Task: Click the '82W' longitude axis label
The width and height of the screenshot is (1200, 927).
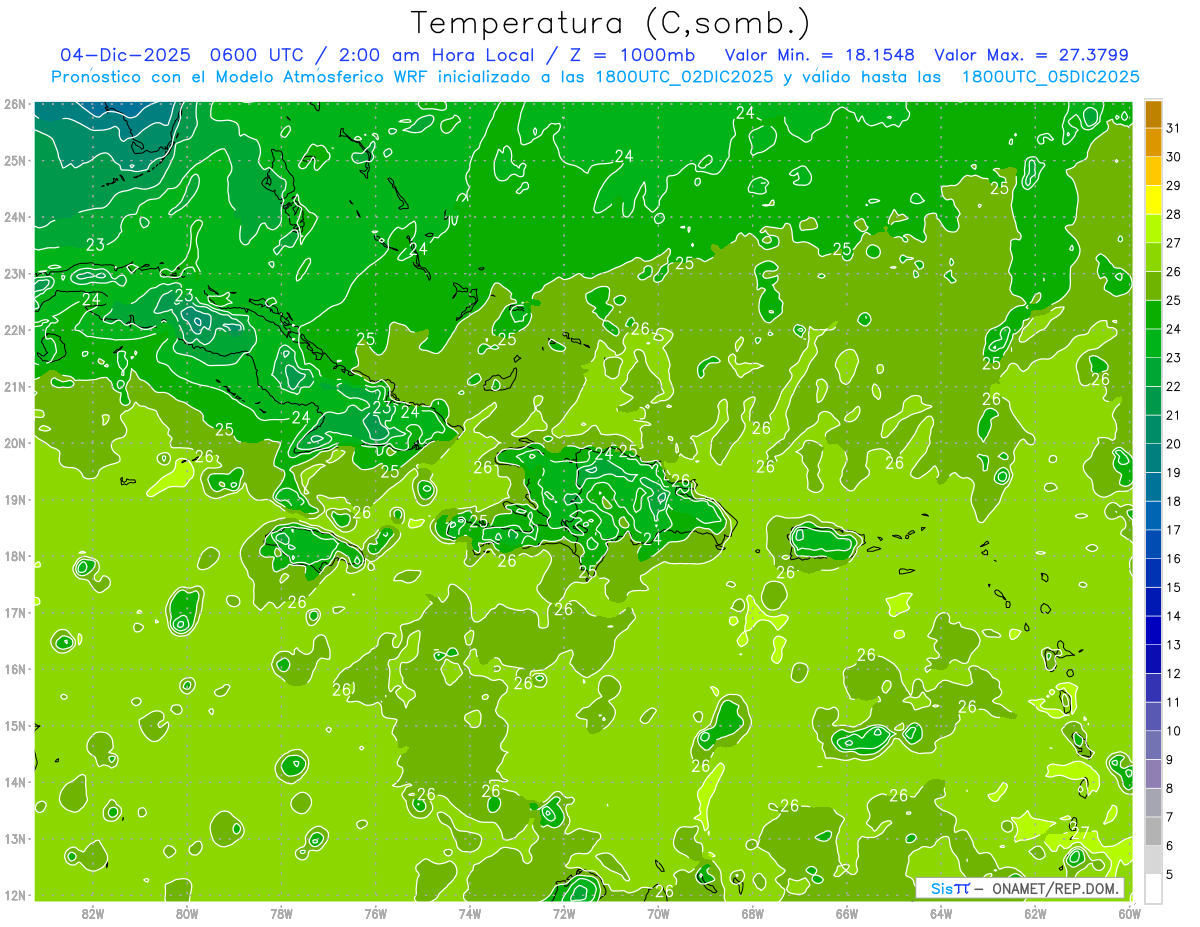Action: coord(93,913)
